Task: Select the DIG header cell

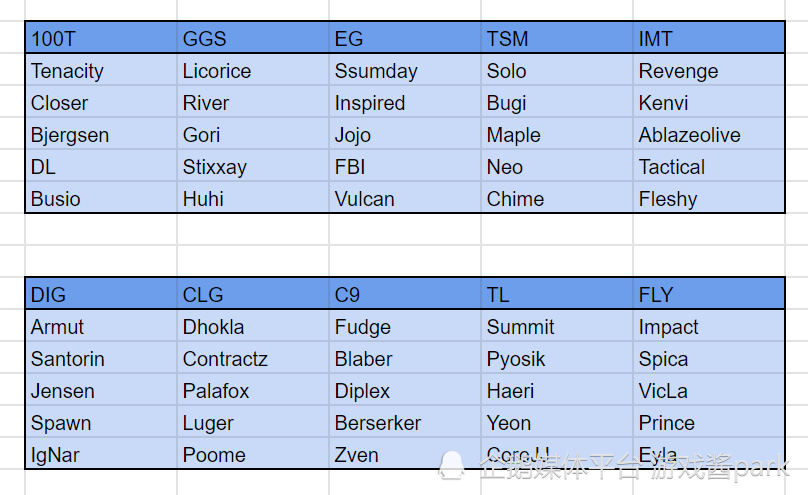Action: (x=100, y=295)
